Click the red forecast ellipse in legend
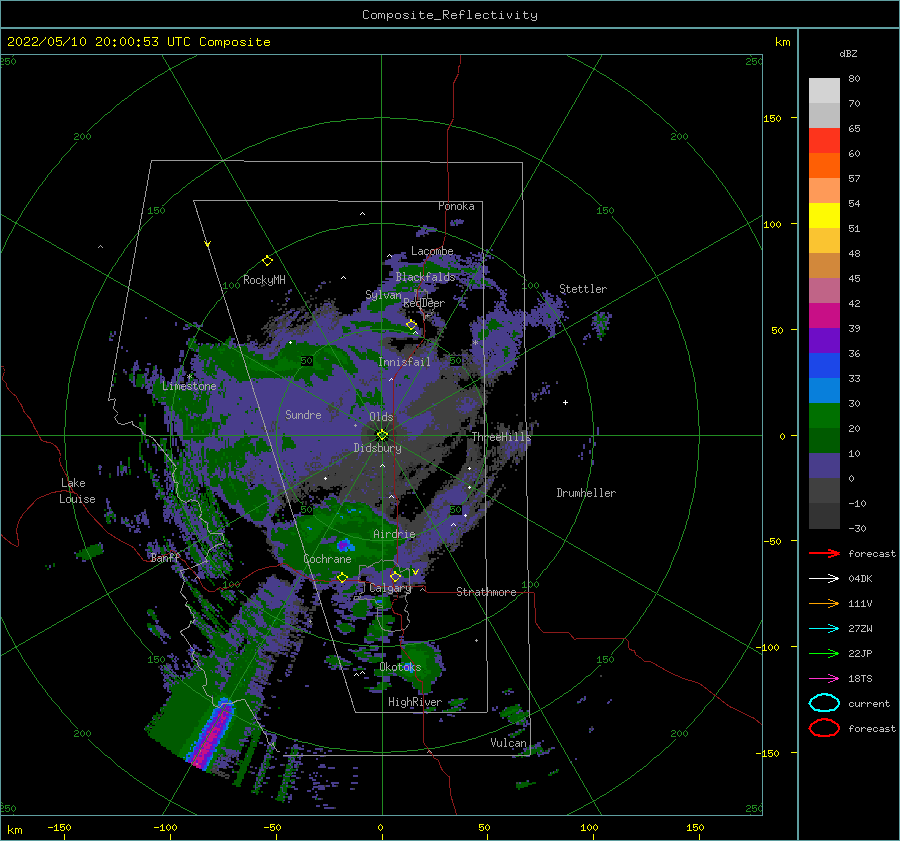 coord(824,728)
